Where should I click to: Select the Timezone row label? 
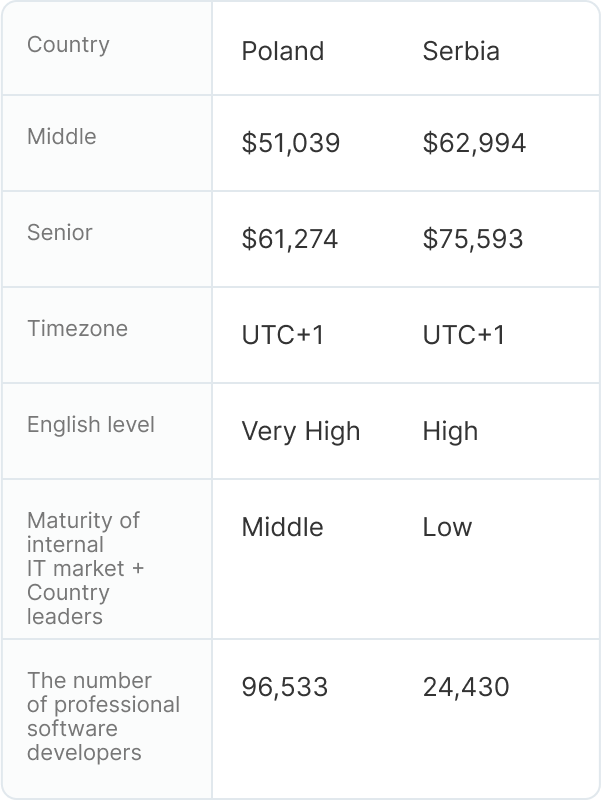(x=77, y=329)
